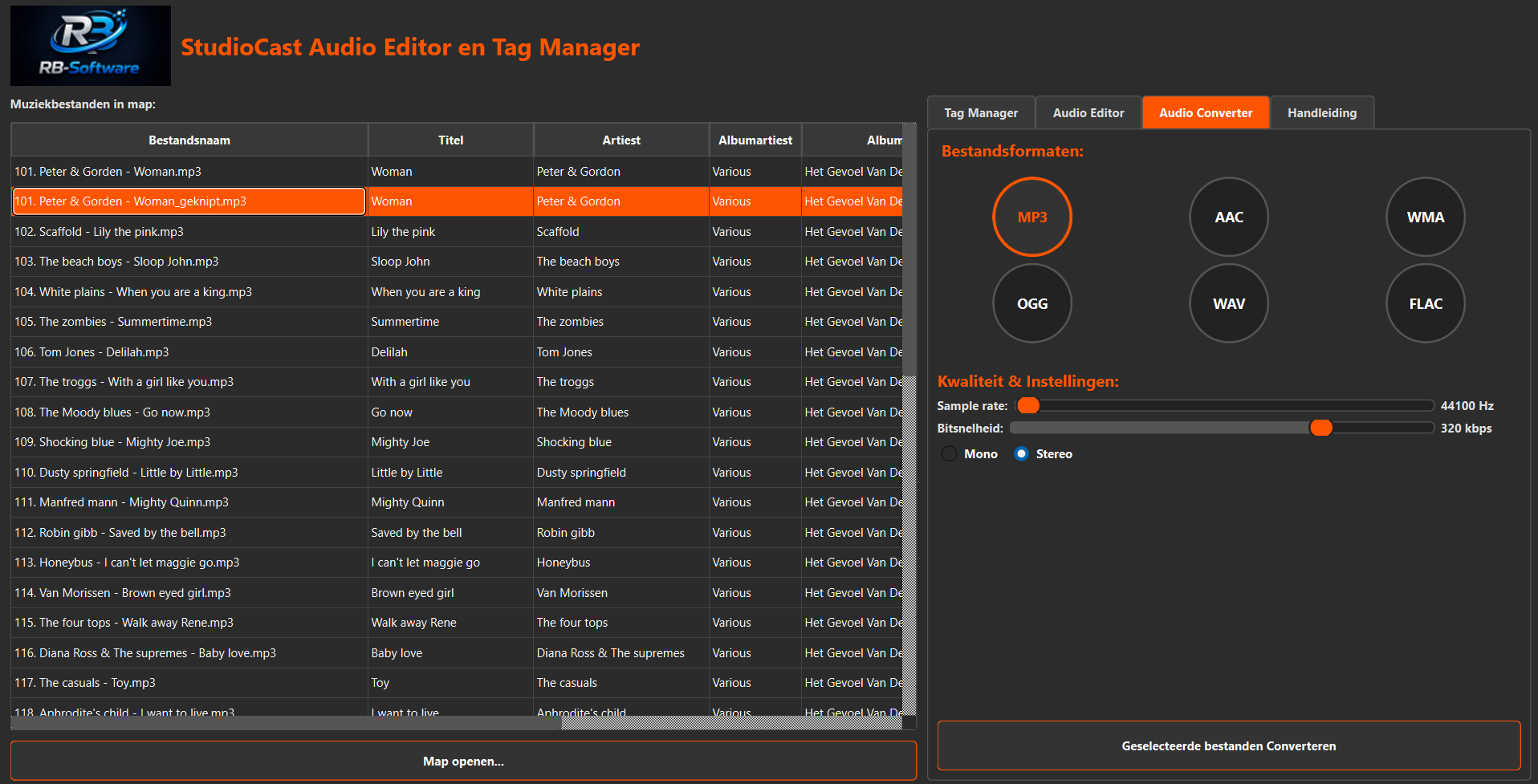
Task: Select 102. Scaffold - Lily the pink.mp3
Action: (189, 231)
